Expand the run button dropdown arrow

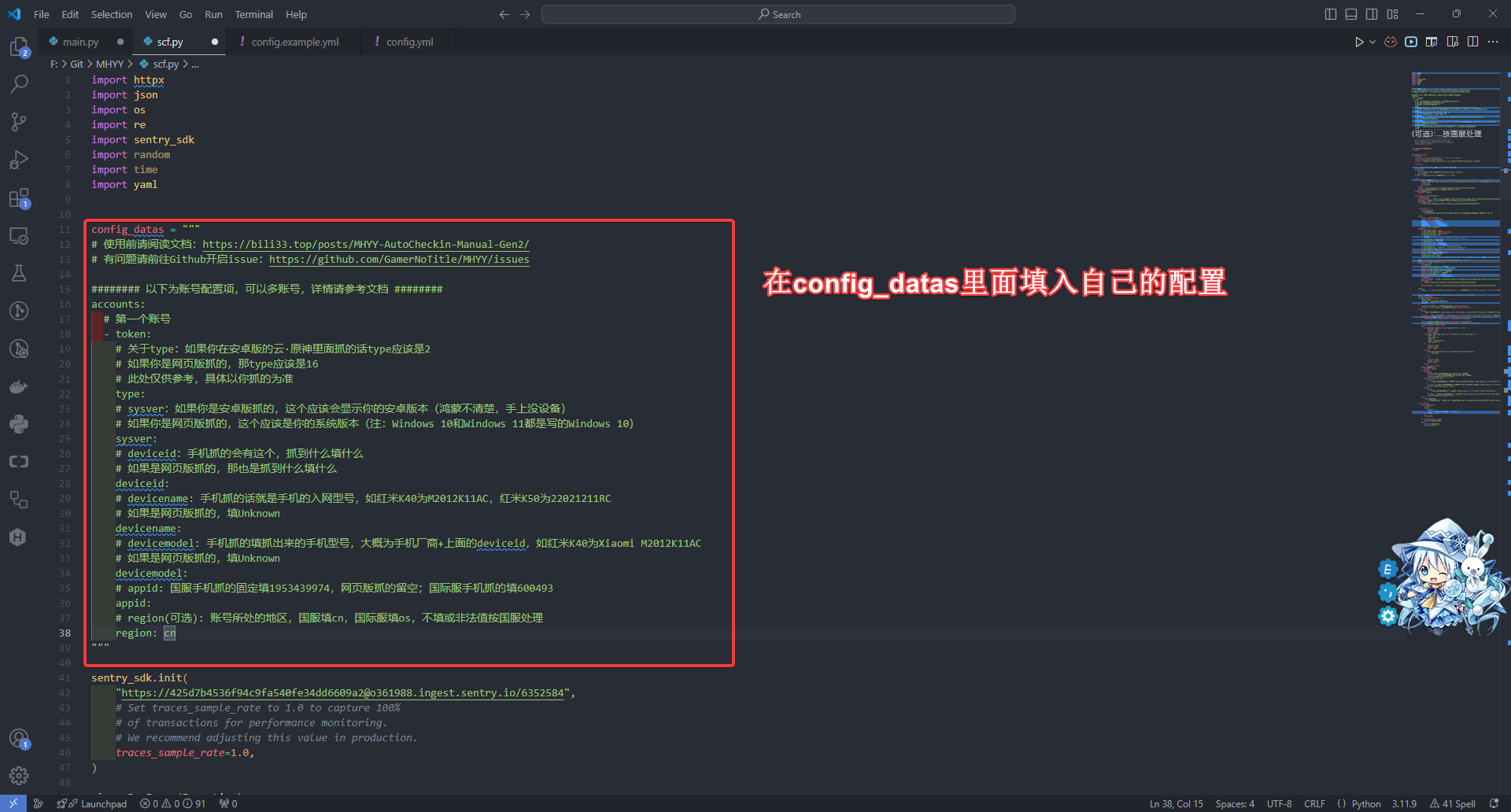pos(1372,42)
